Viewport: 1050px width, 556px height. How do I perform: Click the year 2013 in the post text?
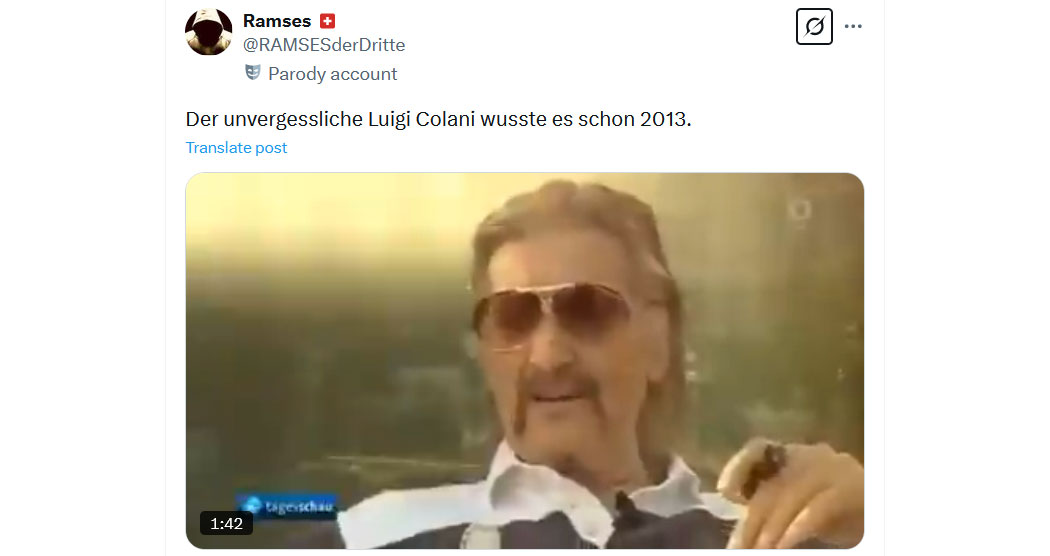pyautogui.click(x=665, y=119)
